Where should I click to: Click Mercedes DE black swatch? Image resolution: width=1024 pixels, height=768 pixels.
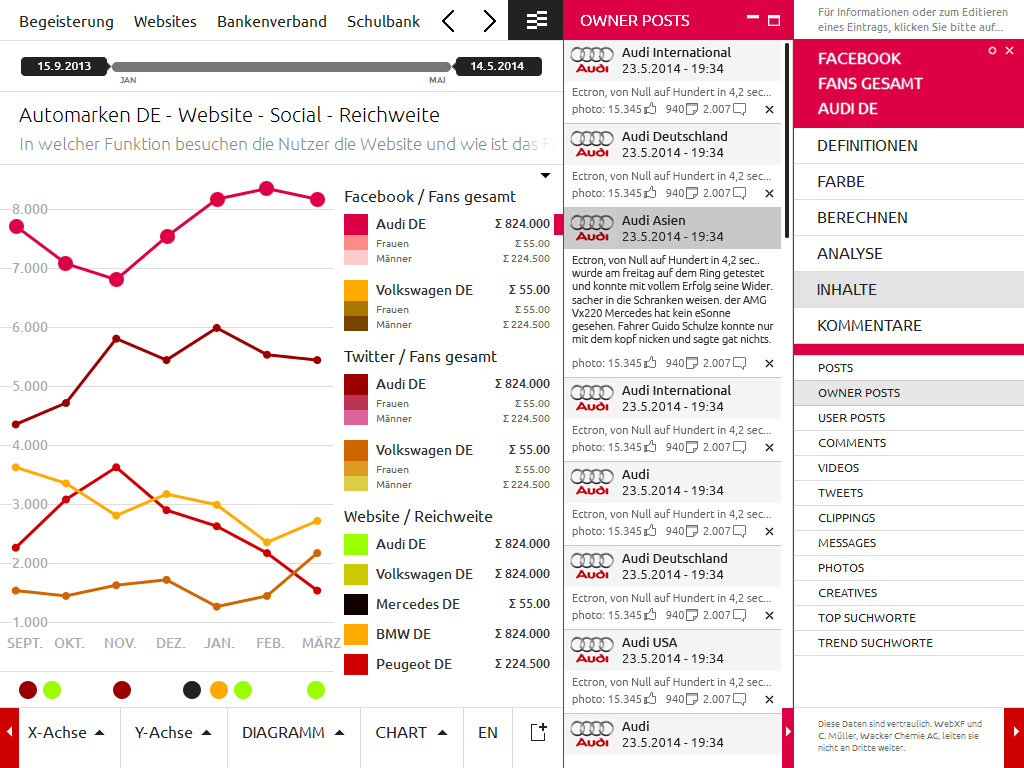[x=356, y=604]
